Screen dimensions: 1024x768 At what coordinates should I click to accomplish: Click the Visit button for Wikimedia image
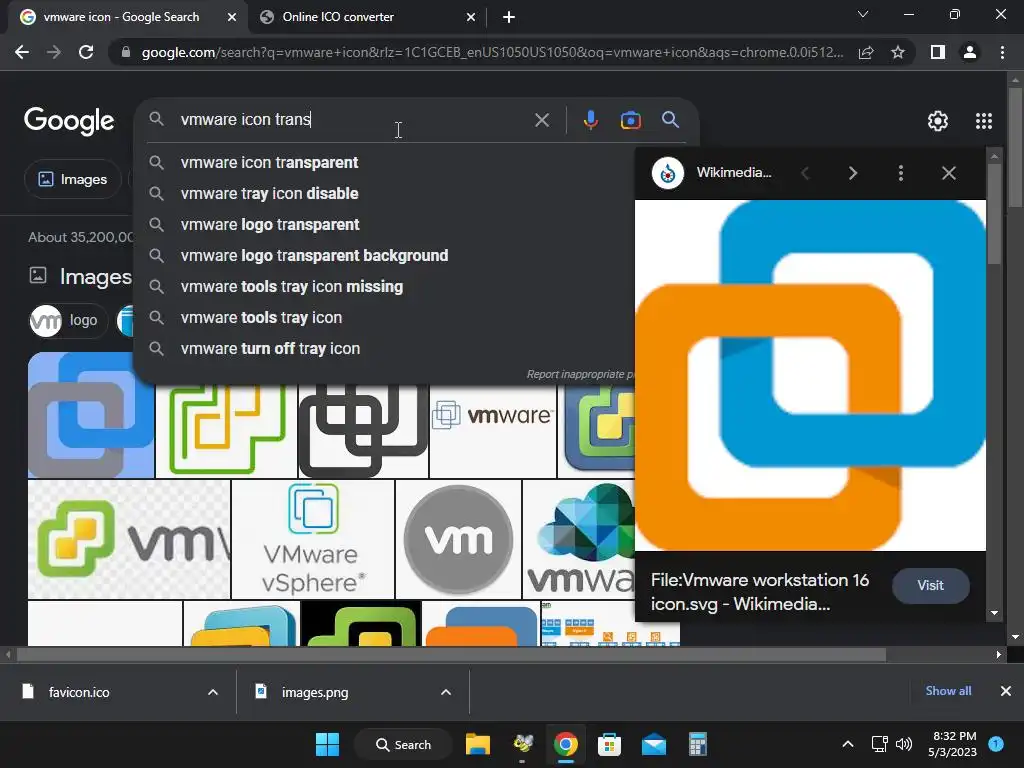pyautogui.click(x=931, y=586)
